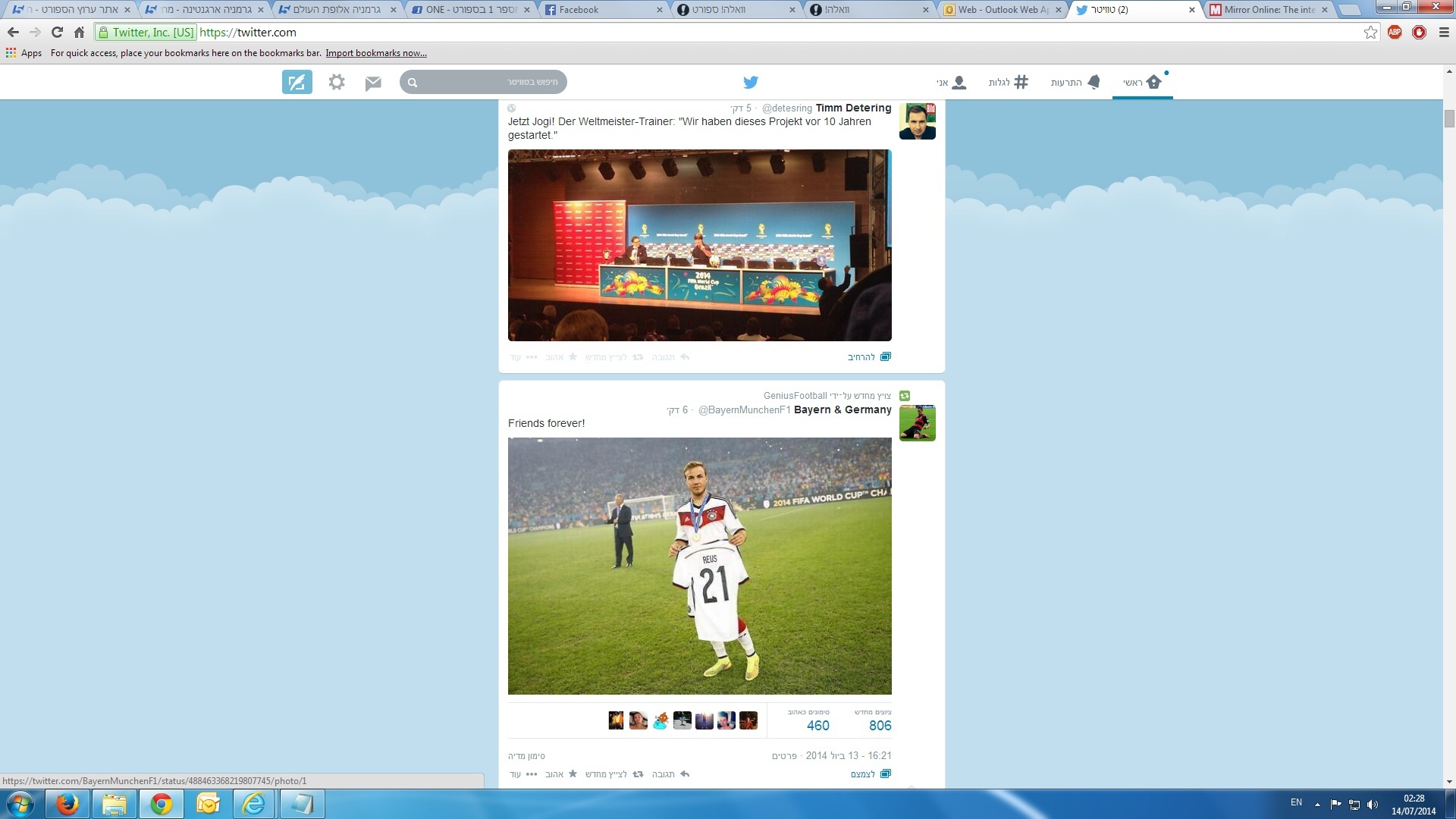Click the photo of player holding Reus jersey

pyautogui.click(x=699, y=565)
